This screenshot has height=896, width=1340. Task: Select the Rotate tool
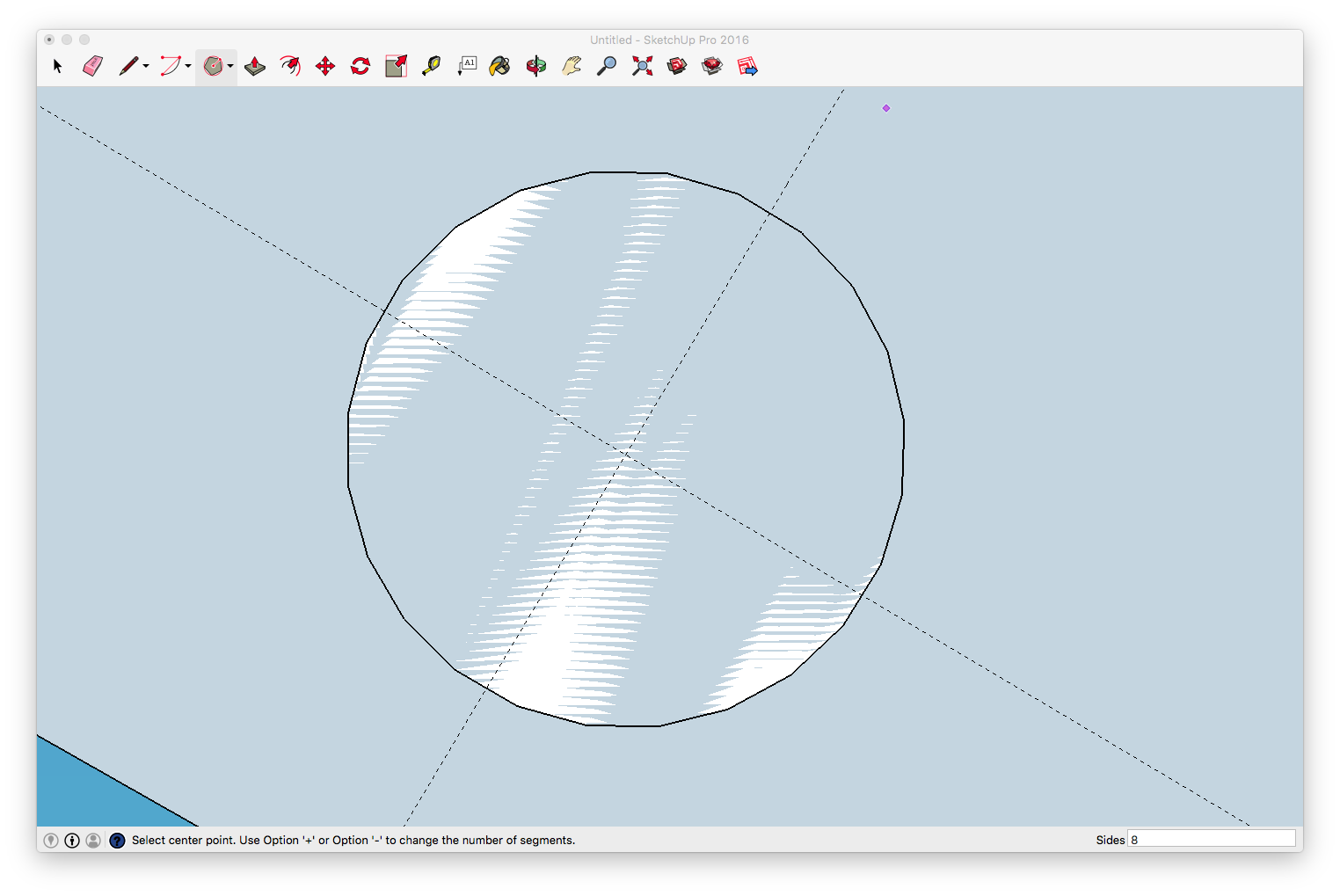(360, 66)
